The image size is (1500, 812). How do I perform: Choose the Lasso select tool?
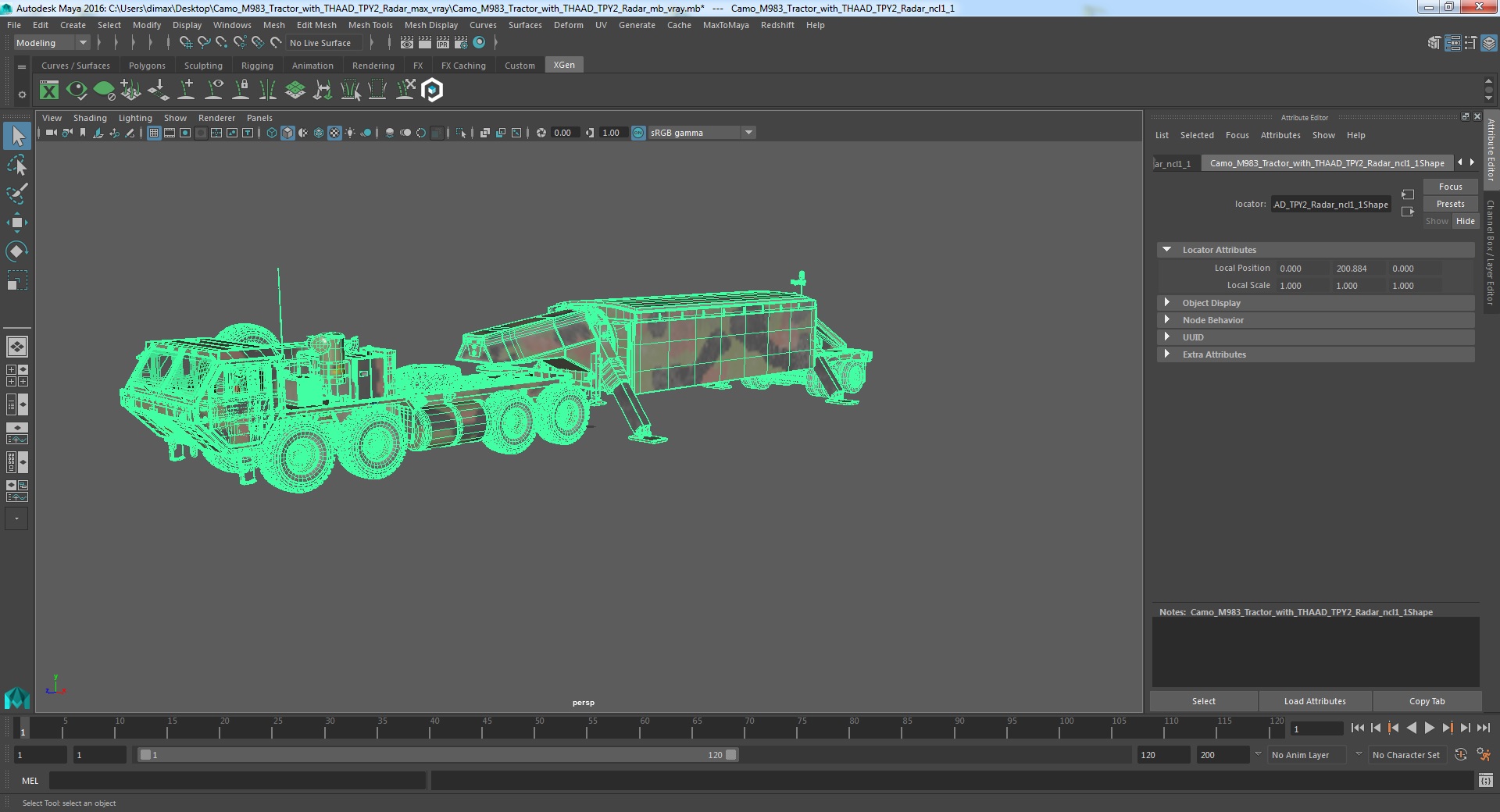click(17, 165)
